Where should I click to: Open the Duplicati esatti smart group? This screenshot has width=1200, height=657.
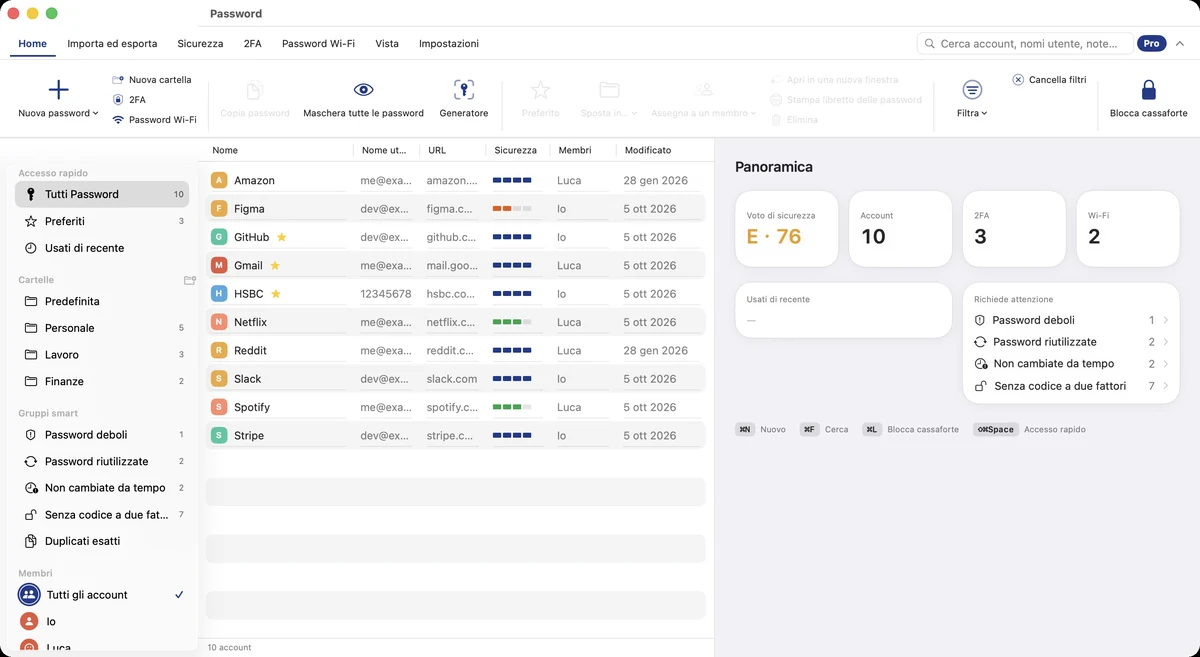pyautogui.click(x=102, y=541)
